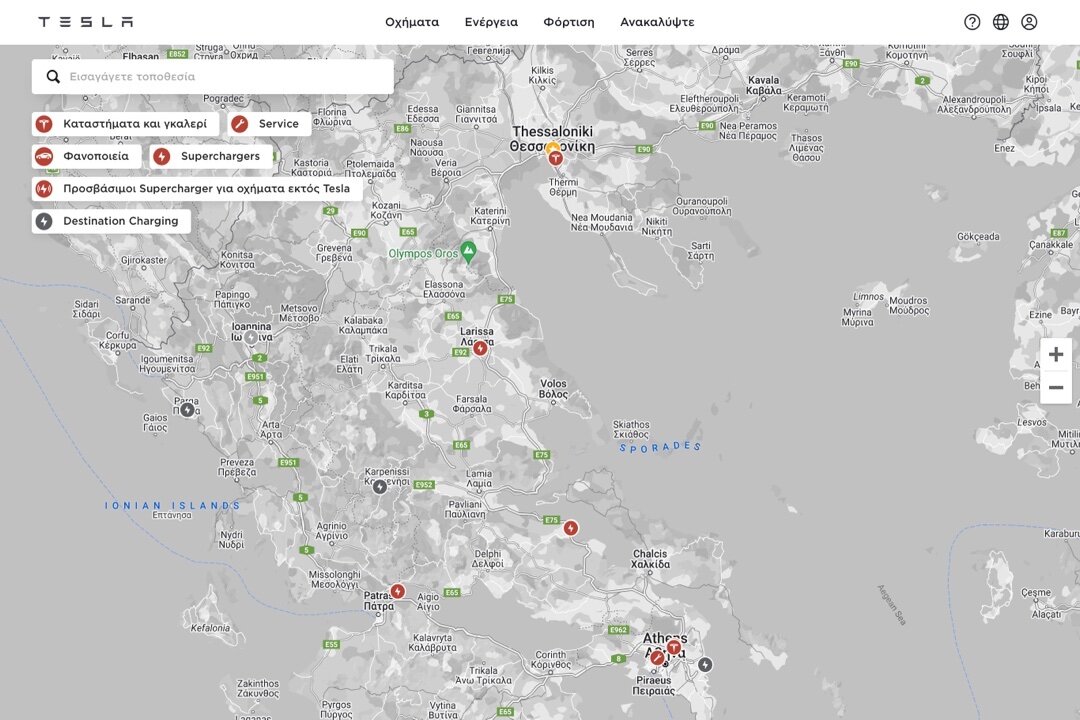
Task: Toggle the Service filter chip
Action: (269, 124)
